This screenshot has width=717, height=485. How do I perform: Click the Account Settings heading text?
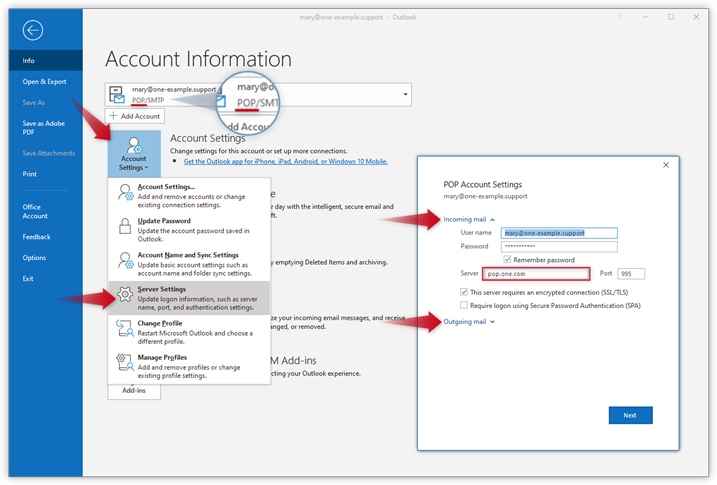coord(208,138)
